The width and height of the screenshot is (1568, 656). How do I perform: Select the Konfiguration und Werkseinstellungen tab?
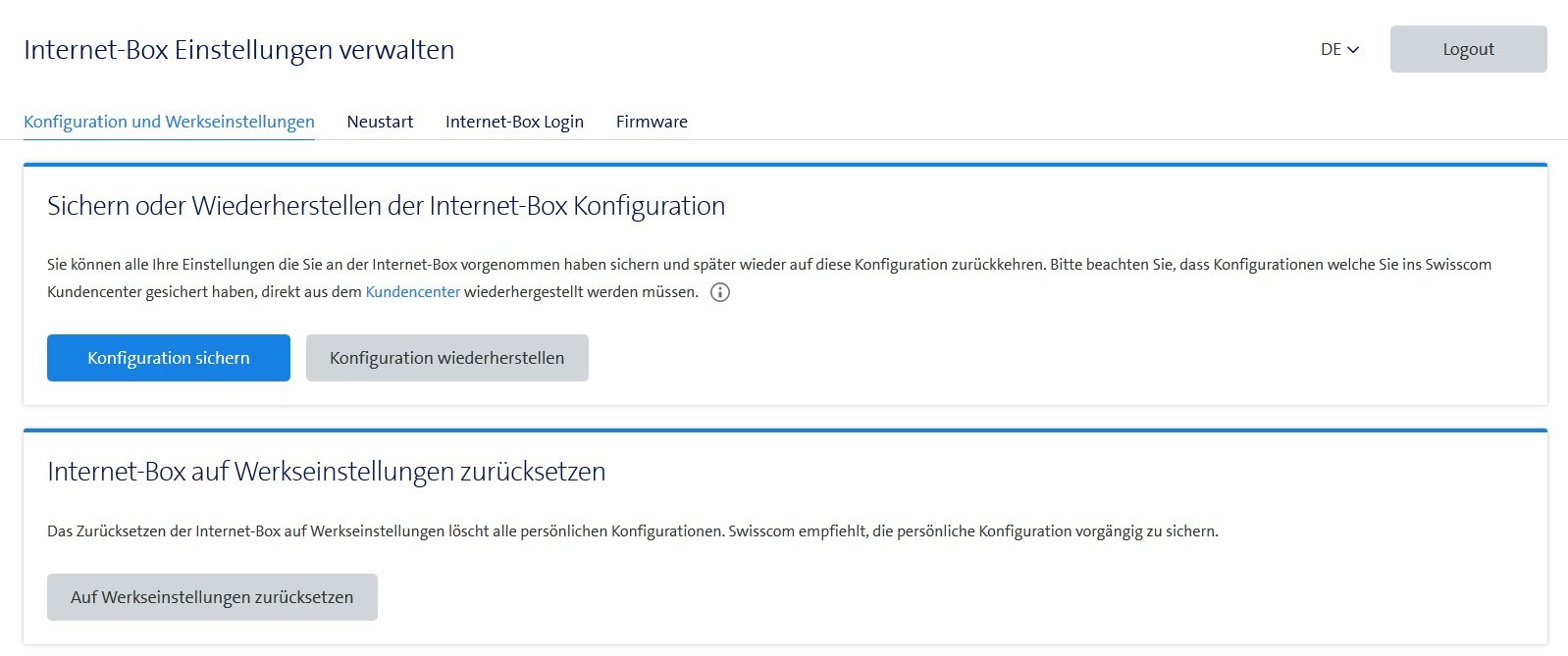click(168, 122)
